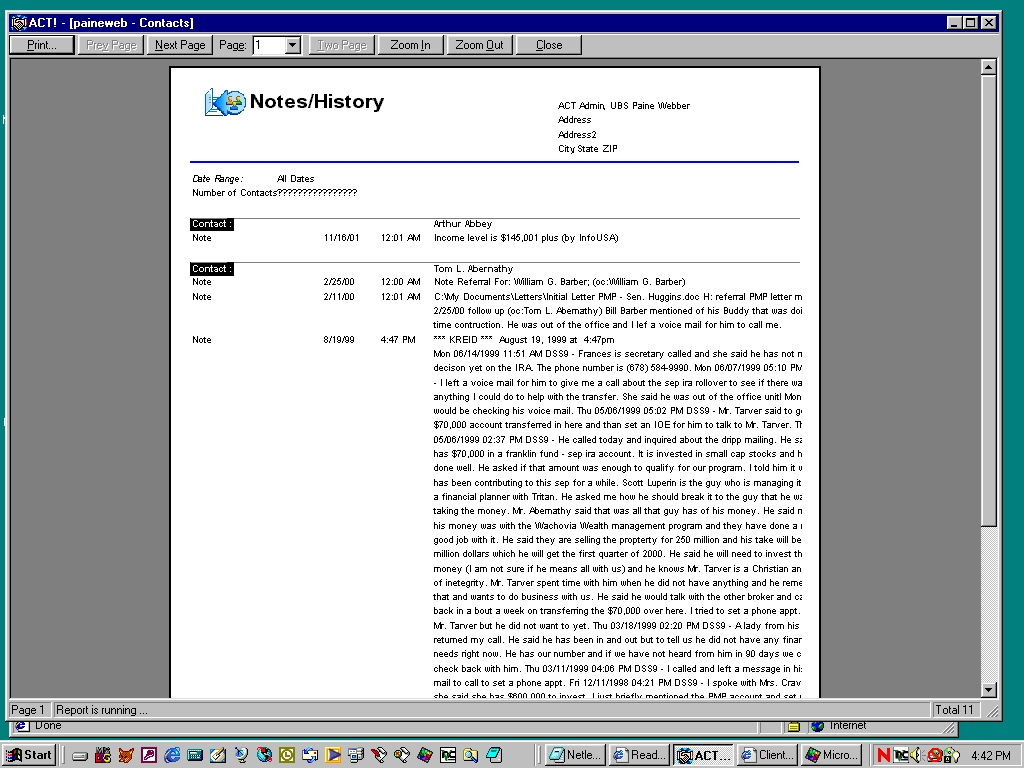Click the greyed Two Page button
This screenshot has height=768, width=1024.
point(342,45)
